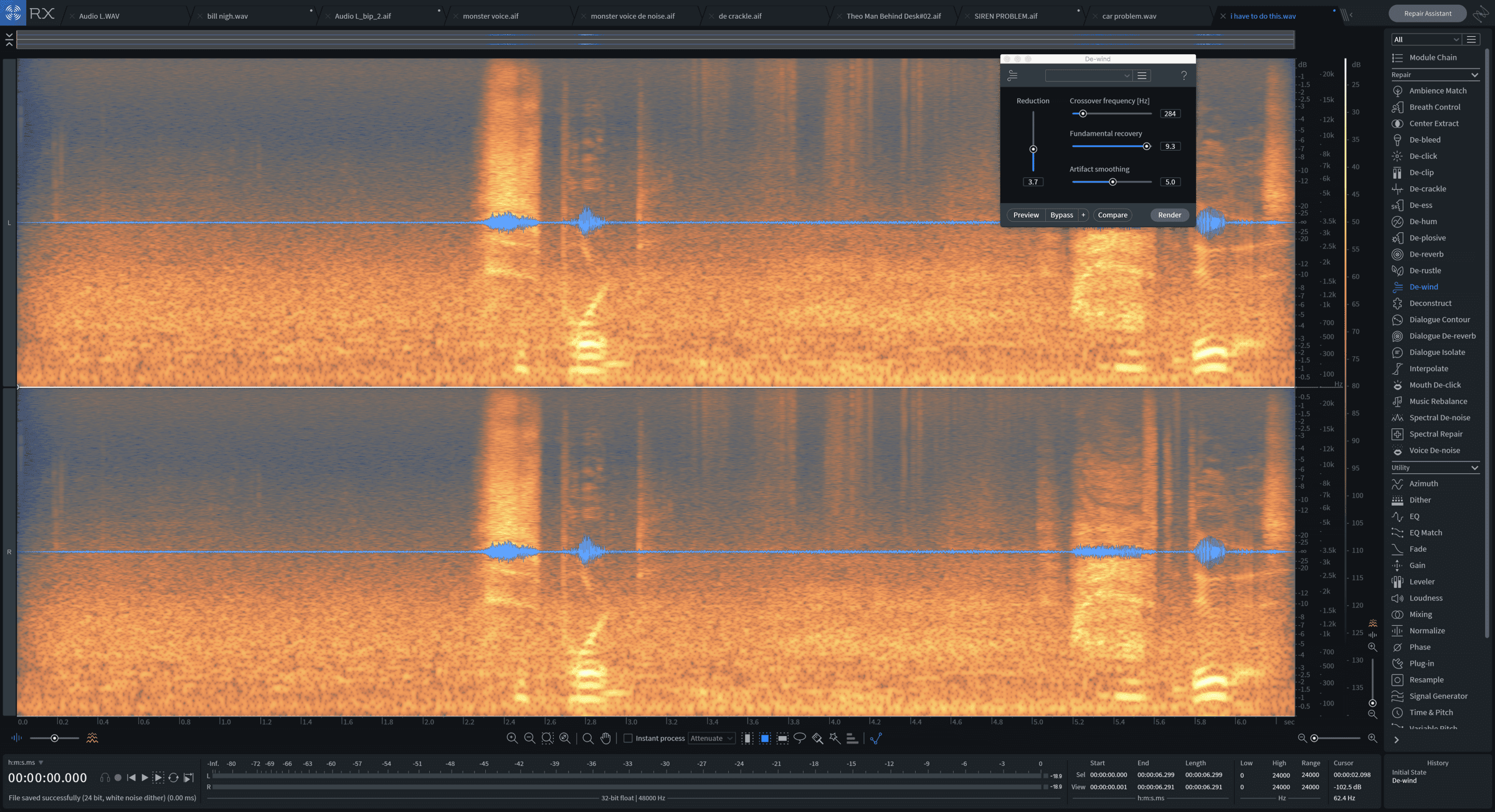Toggle loop playback
The image size is (1495, 812).
tap(173, 778)
